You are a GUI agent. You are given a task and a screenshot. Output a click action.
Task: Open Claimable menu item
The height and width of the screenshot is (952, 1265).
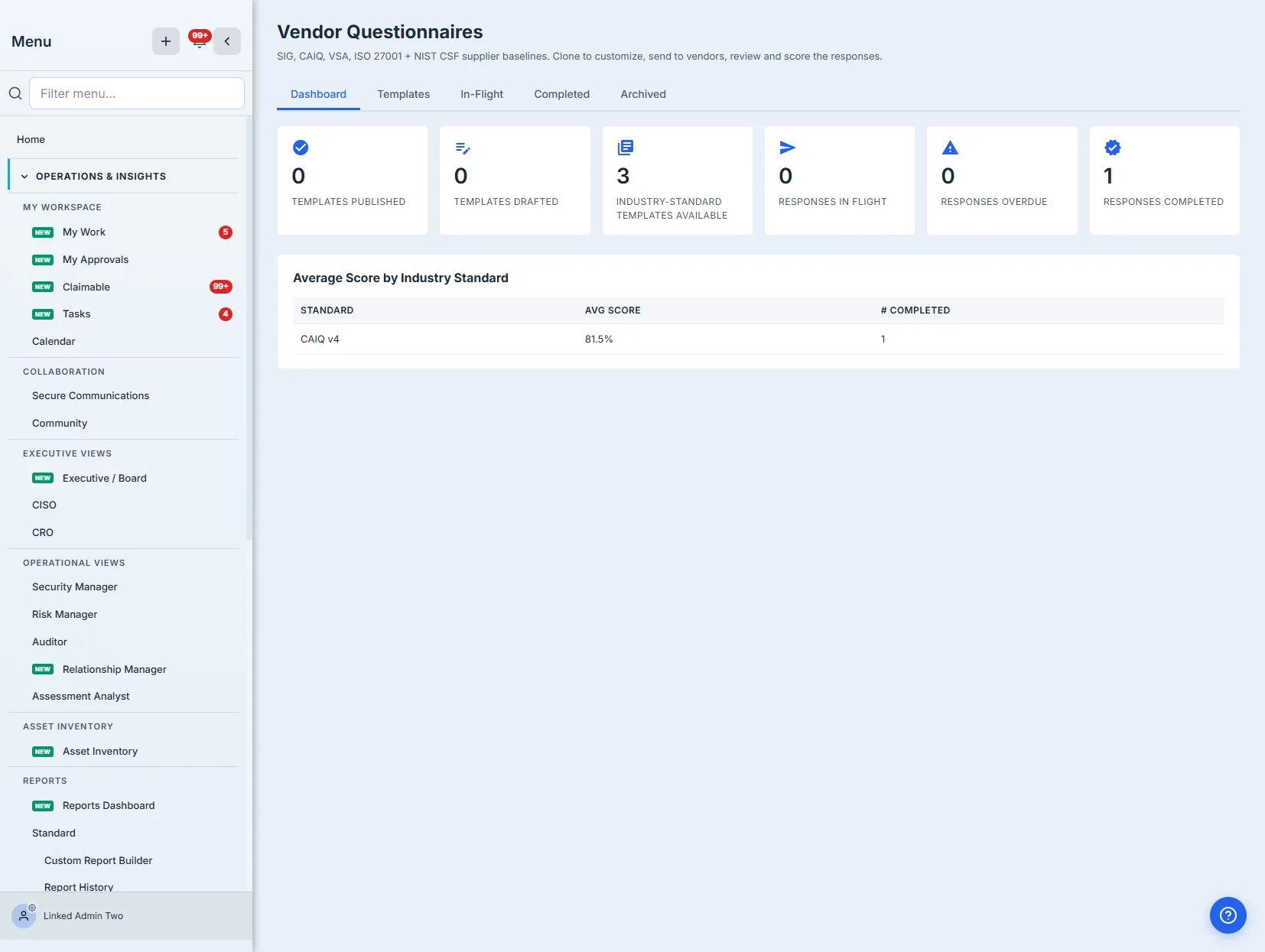[86, 287]
